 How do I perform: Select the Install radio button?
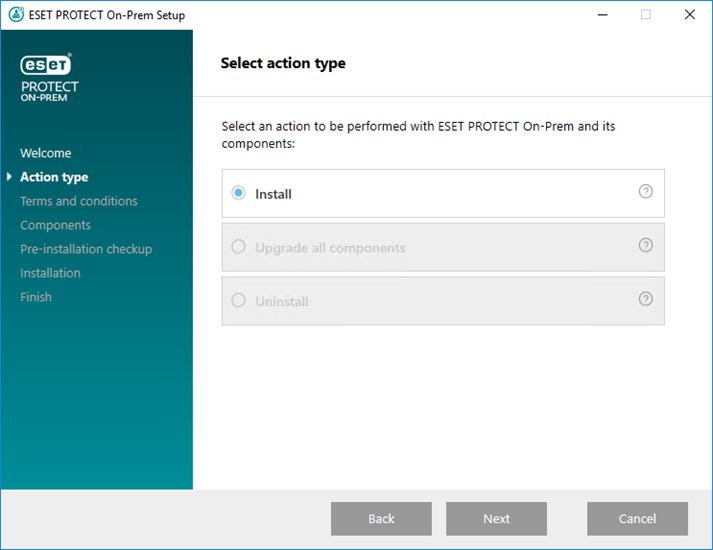pos(238,193)
